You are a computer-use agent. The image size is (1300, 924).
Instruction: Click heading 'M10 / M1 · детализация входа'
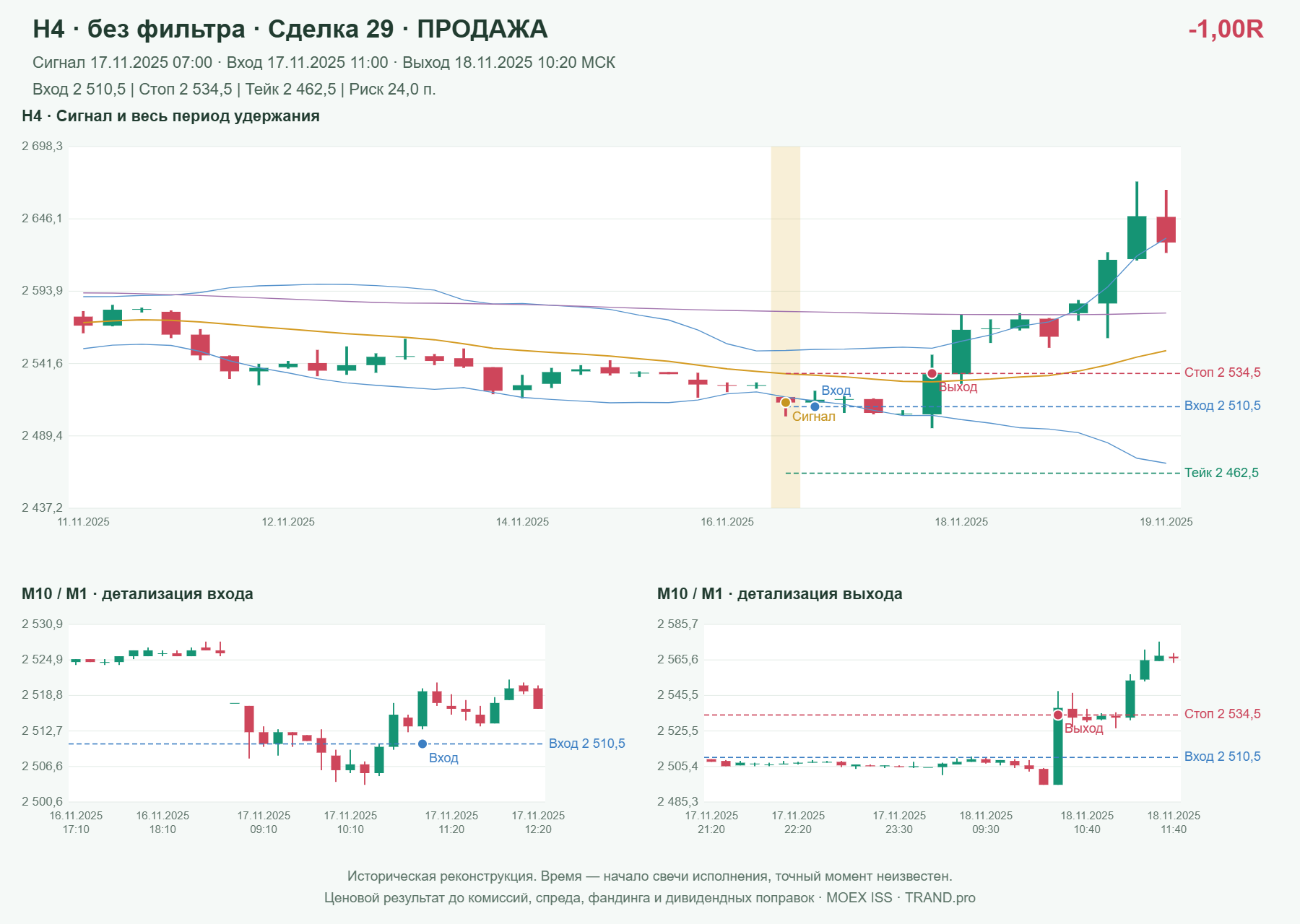(x=137, y=594)
